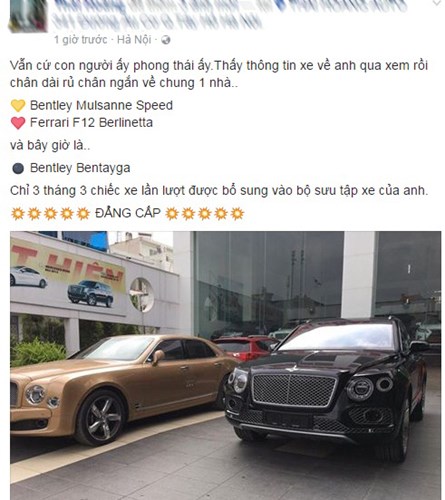Click the black circle emoji beside Bentayga
445x500 pixels.
(x=18, y=168)
